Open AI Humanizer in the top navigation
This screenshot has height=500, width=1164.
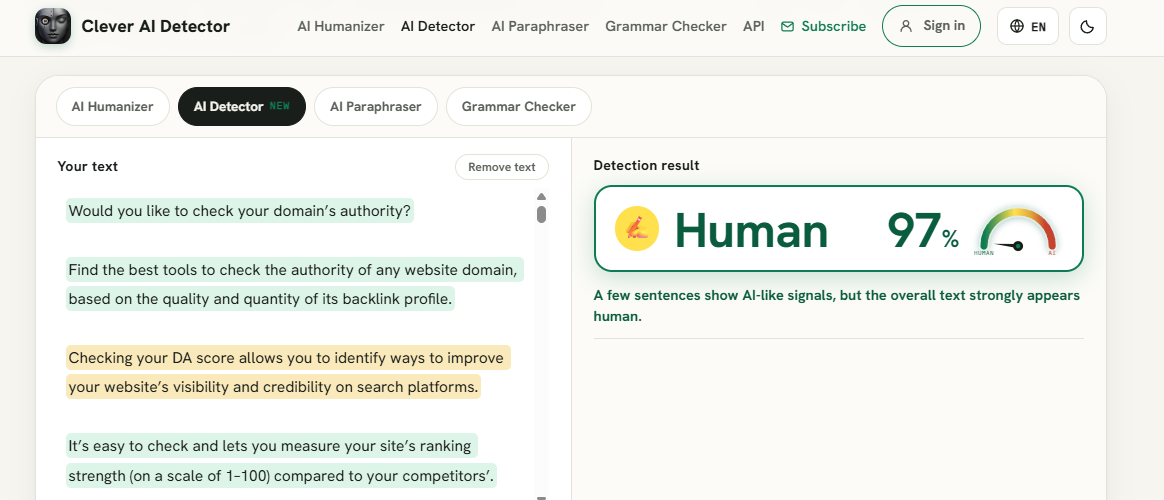pos(341,26)
